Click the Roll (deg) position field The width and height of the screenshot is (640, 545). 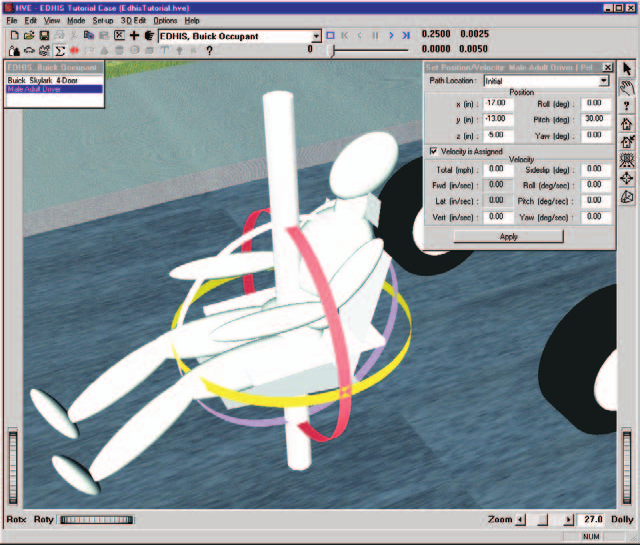point(596,103)
